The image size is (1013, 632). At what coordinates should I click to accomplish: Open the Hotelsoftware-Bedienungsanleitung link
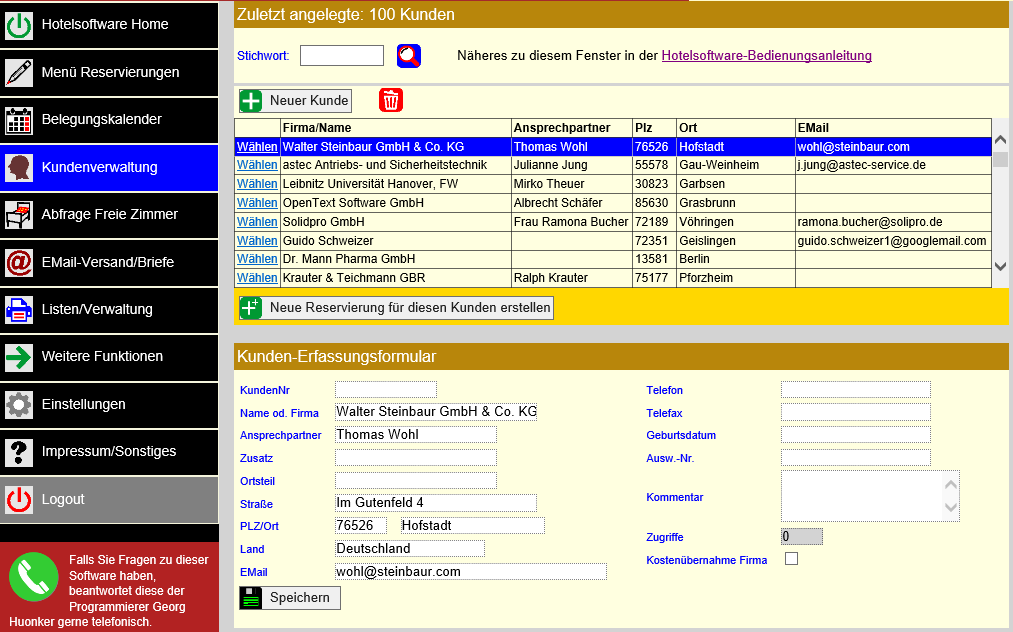pyautogui.click(x=765, y=55)
